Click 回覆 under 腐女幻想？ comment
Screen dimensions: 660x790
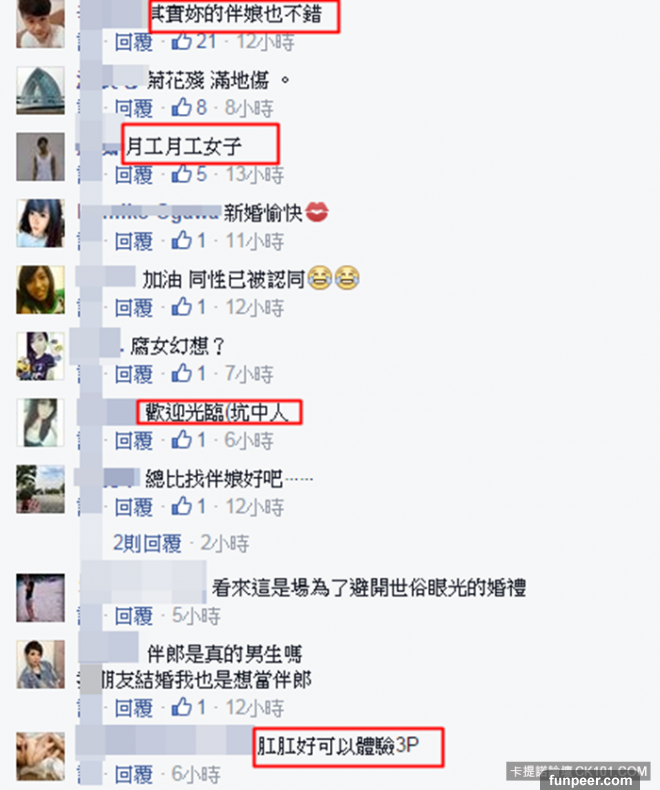(x=134, y=374)
